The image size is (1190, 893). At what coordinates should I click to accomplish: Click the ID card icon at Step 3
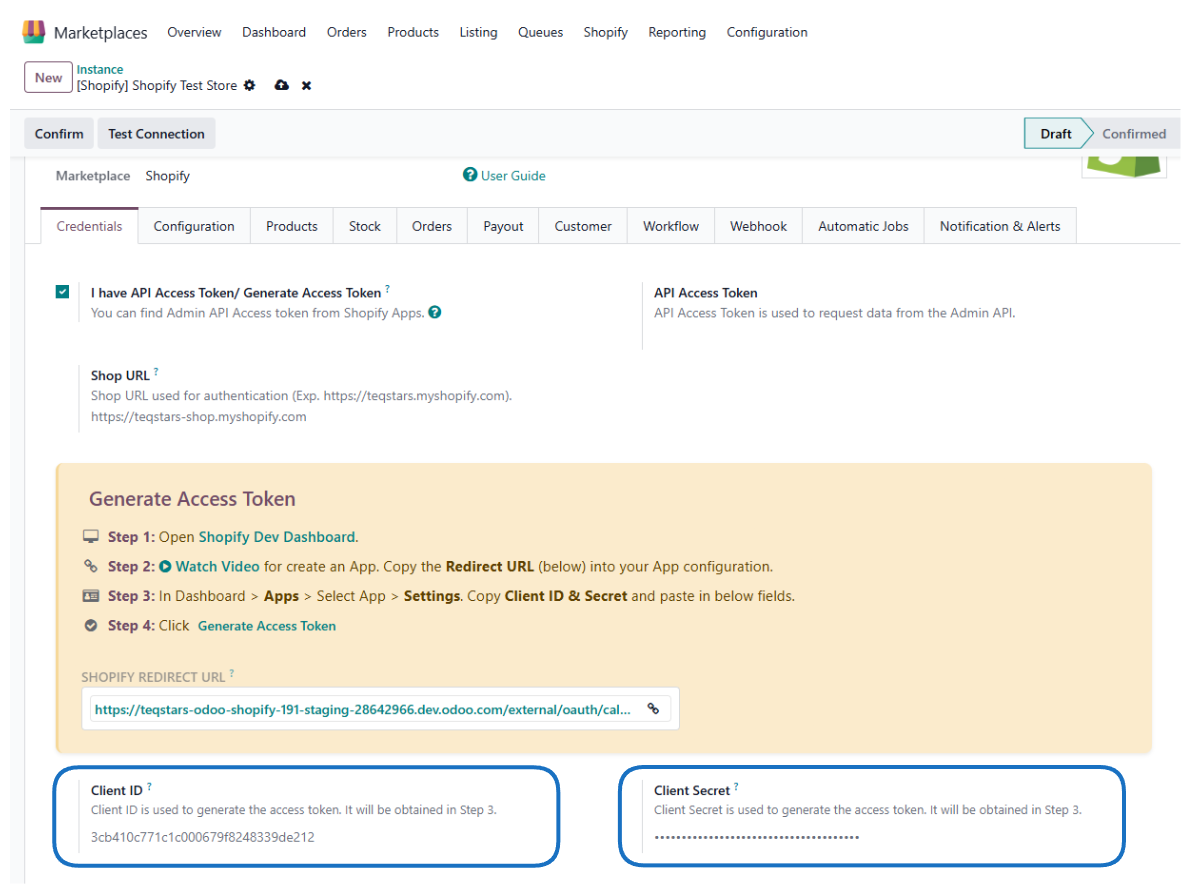tap(91, 596)
